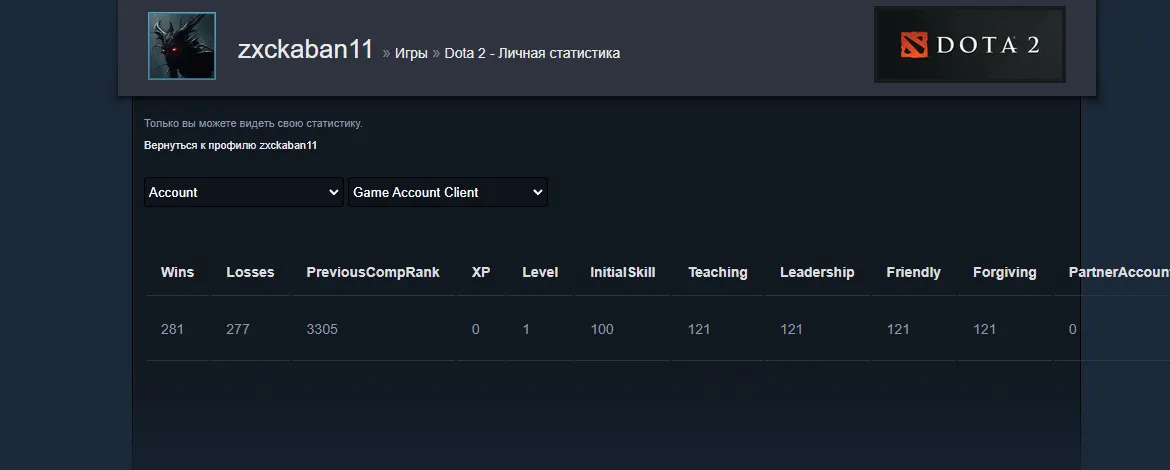Click the Dota 2 logo banner
This screenshot has height=470, width=1170.
(x=969, y=45)
